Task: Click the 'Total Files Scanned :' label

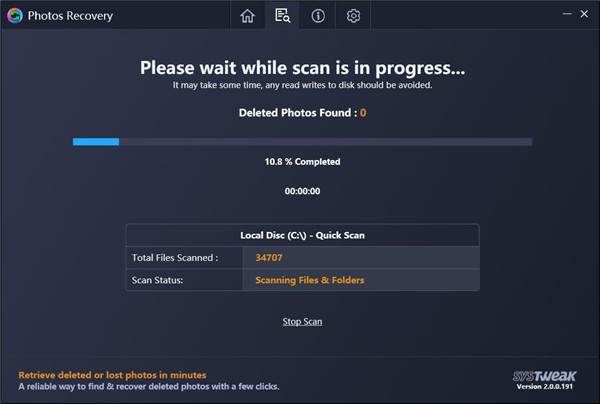Action: click(x=175, y=257)
